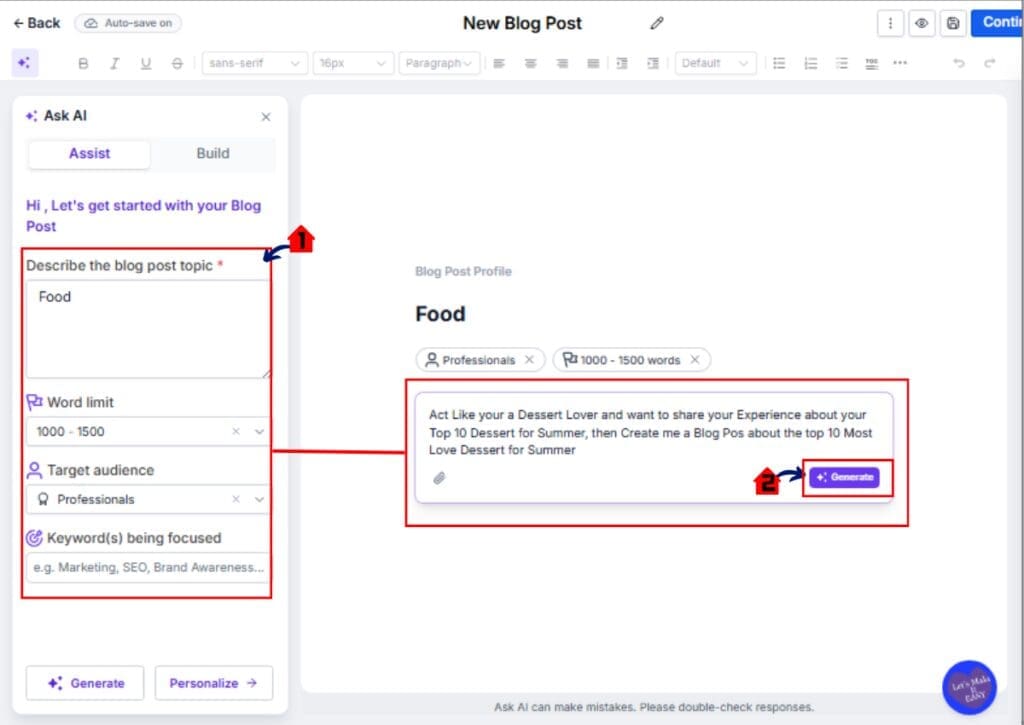Open the Paragraph style dropdown
The height and width of the screenshot is (725, 1024).
(x=438, y=62)
